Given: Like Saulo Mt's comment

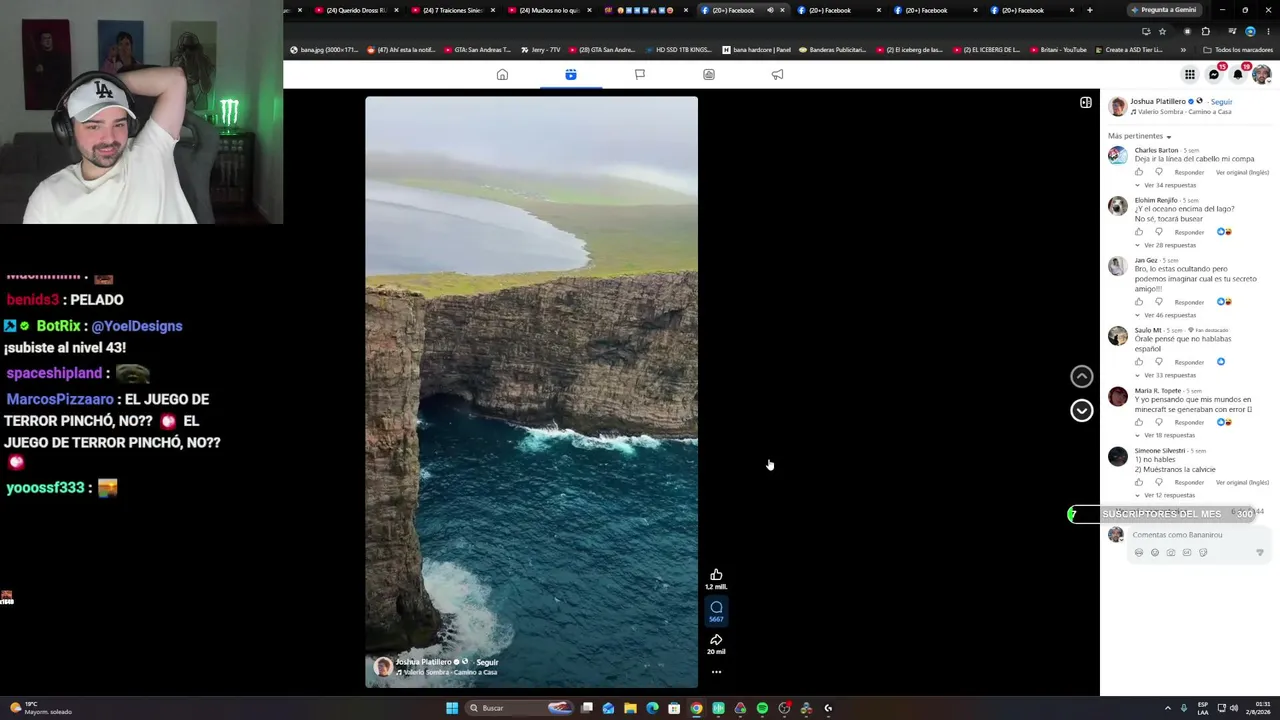Looking at the screenshot, I should (1139, 362).
